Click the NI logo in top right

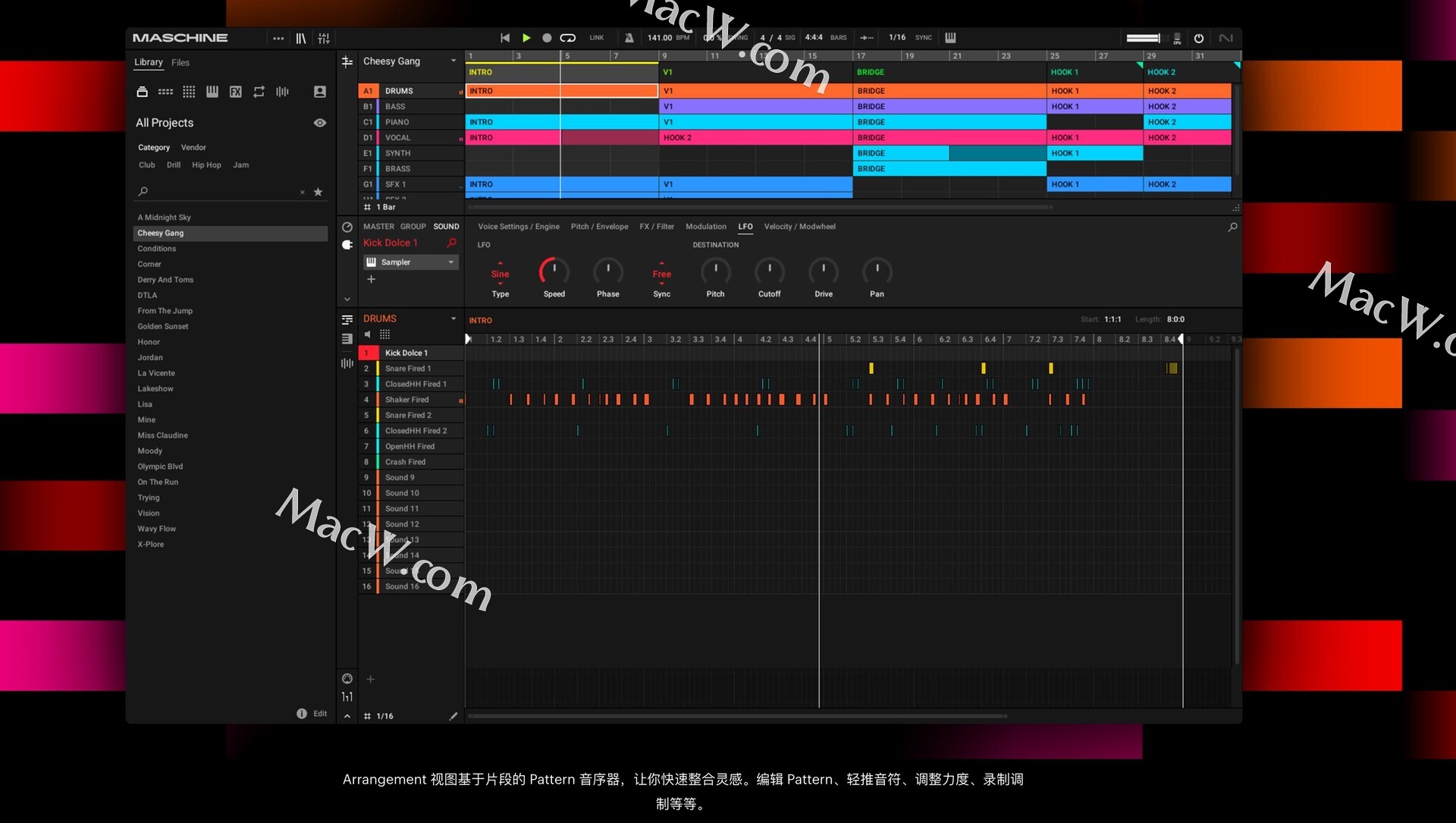1225,38
